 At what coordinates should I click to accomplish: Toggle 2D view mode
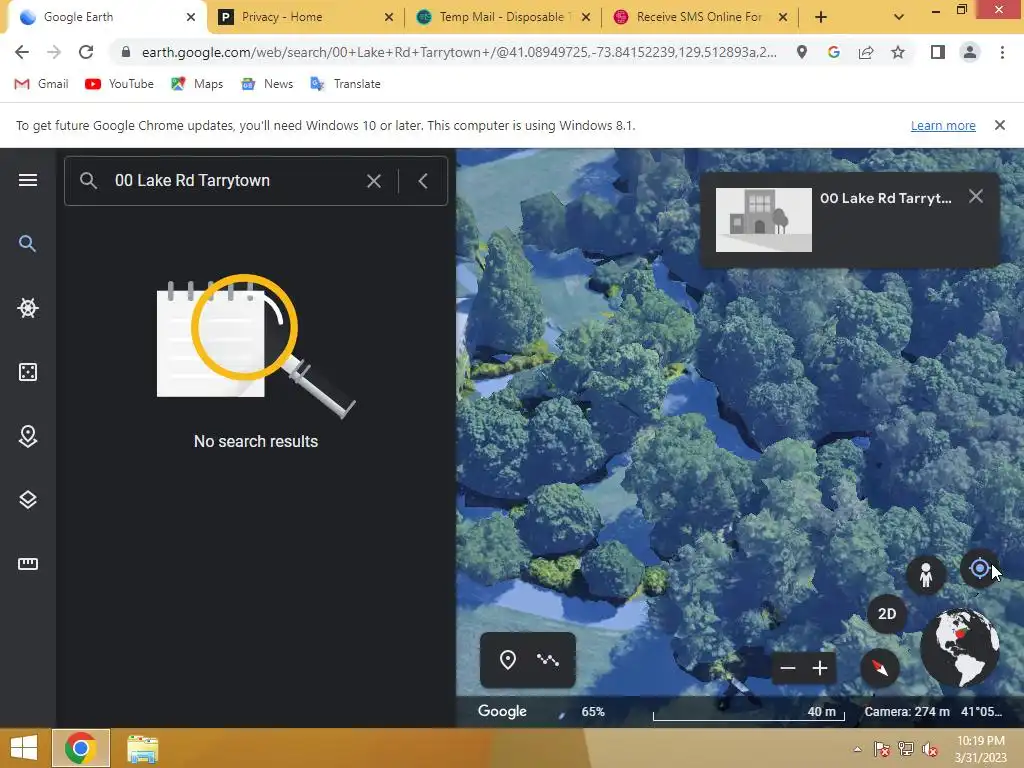pyautogui.click(x=887, y=614)
